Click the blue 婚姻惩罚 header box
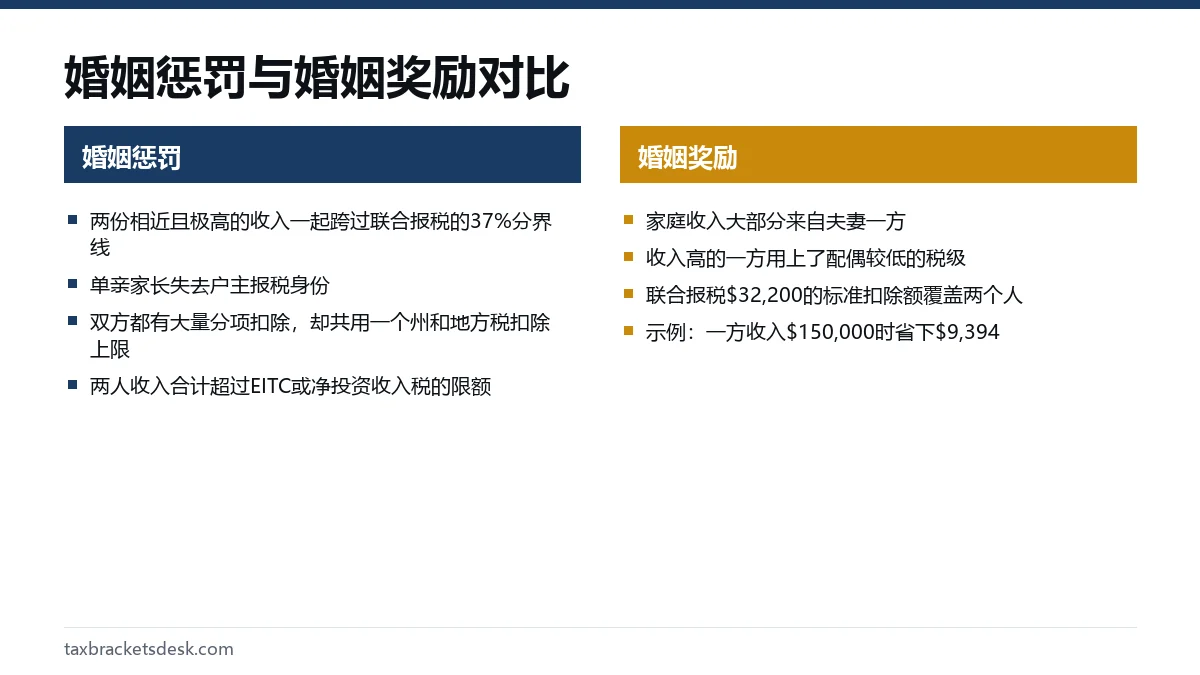Screen dimensions: 1200x675 point(322,155)
